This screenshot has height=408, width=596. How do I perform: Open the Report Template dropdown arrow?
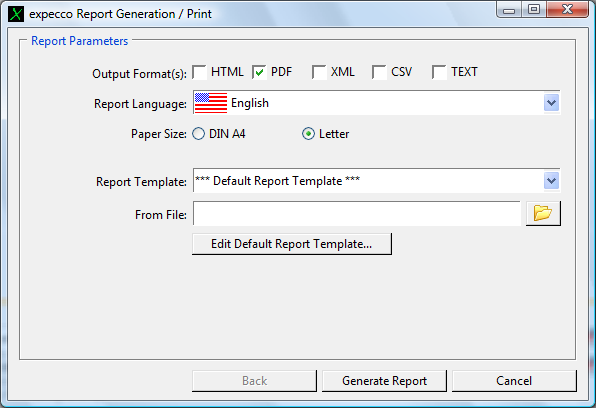pos(551,181)
